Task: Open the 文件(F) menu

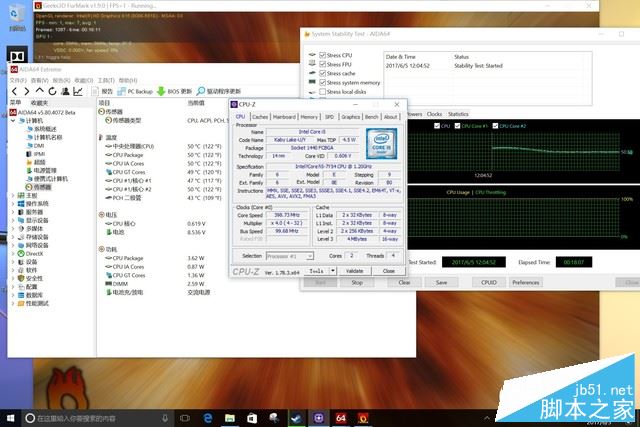Action: click(x=18, y=80)
